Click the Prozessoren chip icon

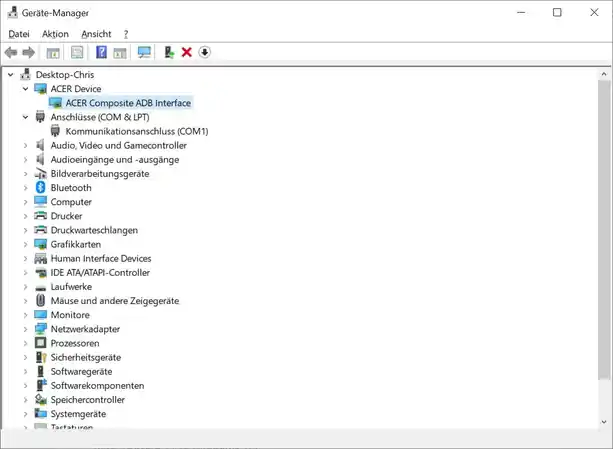[40, 343]
